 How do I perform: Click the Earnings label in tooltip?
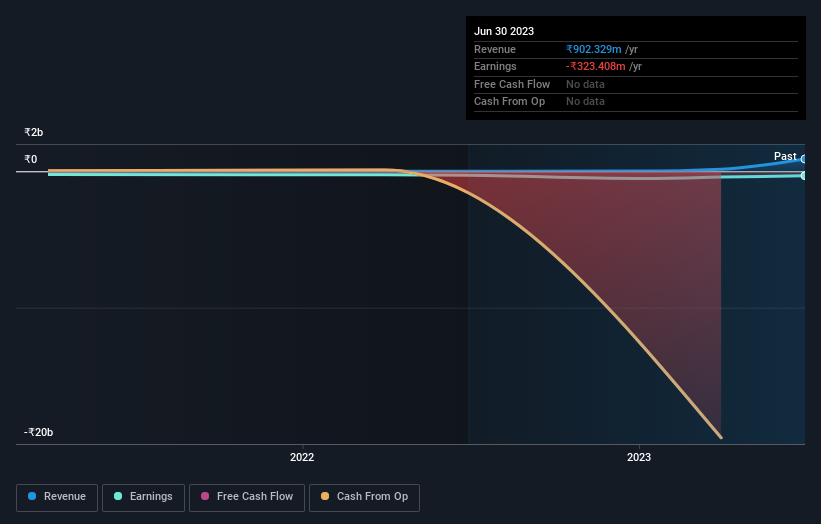tap(495, 66)
